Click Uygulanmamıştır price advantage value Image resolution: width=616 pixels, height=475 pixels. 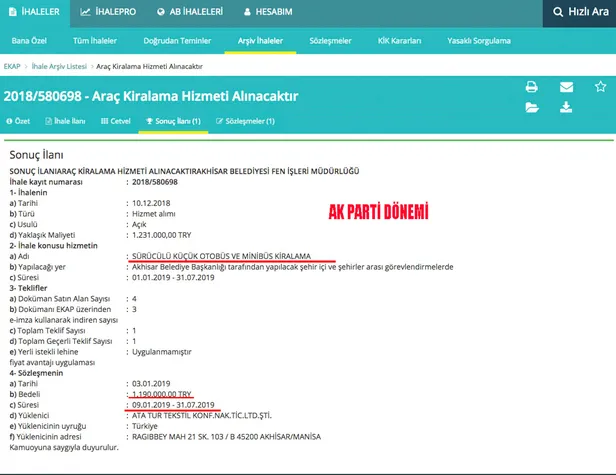pos(161,352)
